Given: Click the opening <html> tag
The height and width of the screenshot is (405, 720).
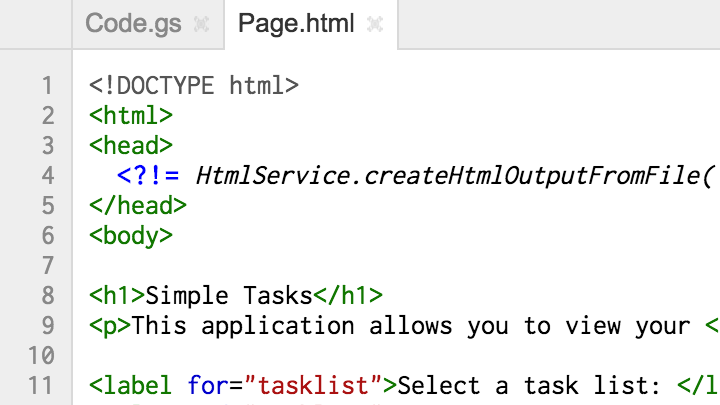Looking at the screenshot, I should click(x=131, y=116).
